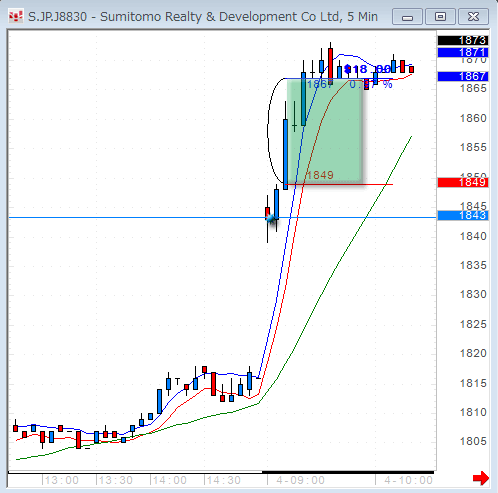The height and width of the screenshot is (493, 498).
Task: Click the light blue 1843 price label
Action: 463,215
